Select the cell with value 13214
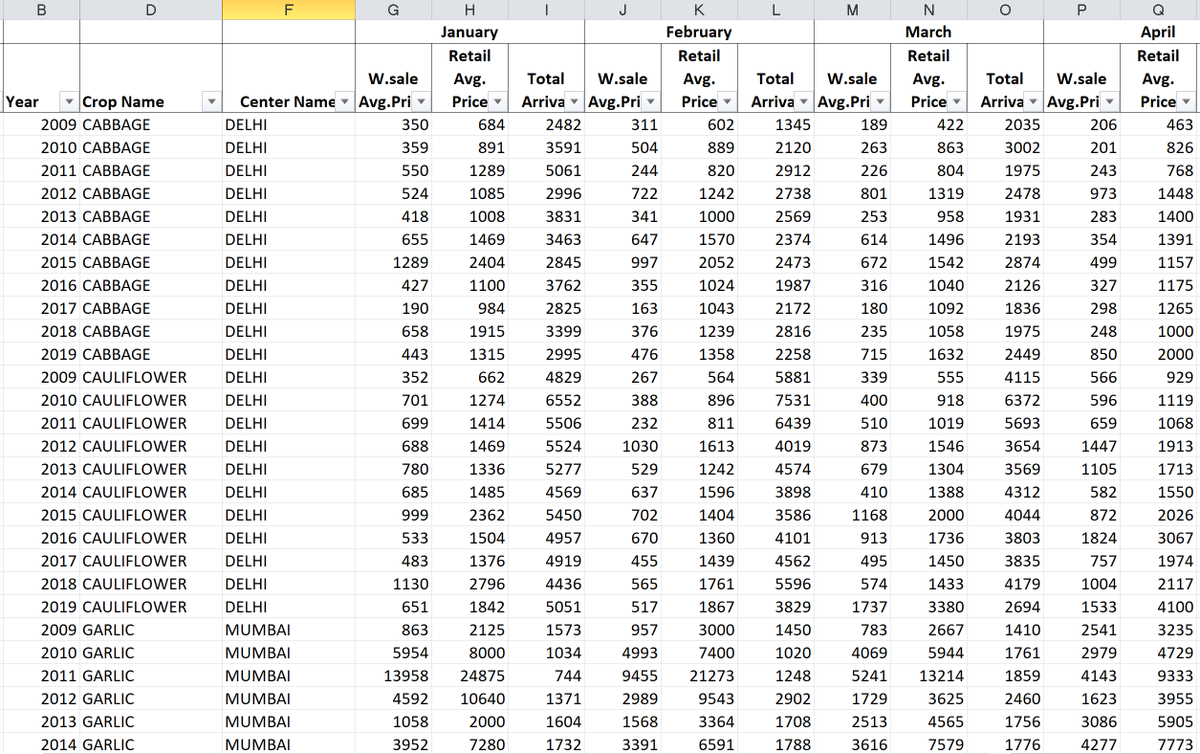Screen dimensions: 1200x754 tap(929, 676)
